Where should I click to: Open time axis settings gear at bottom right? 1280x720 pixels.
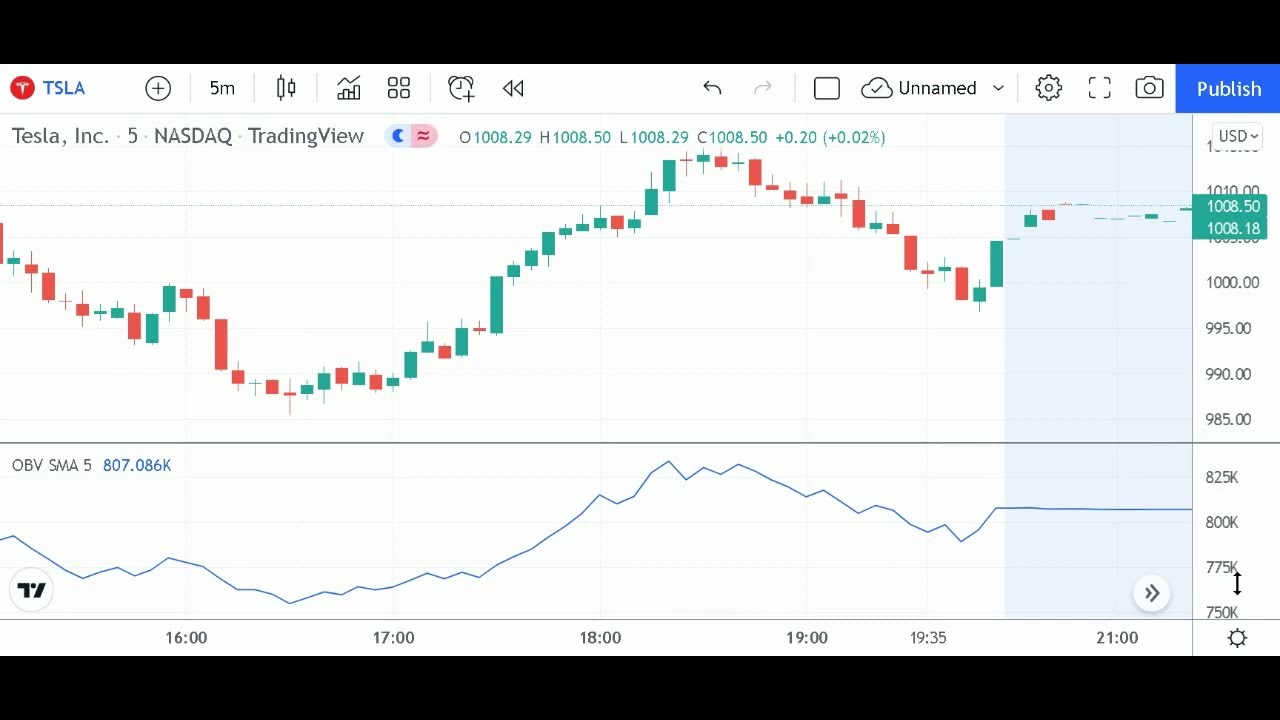1237,638
